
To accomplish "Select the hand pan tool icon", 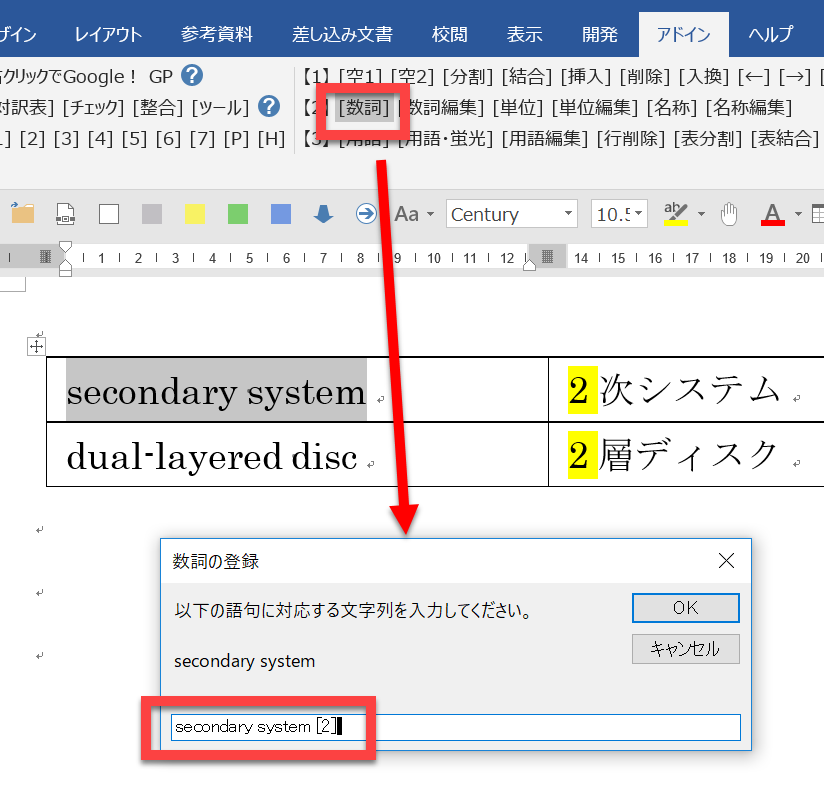I will pyautogui.click(x=729, y=213).
